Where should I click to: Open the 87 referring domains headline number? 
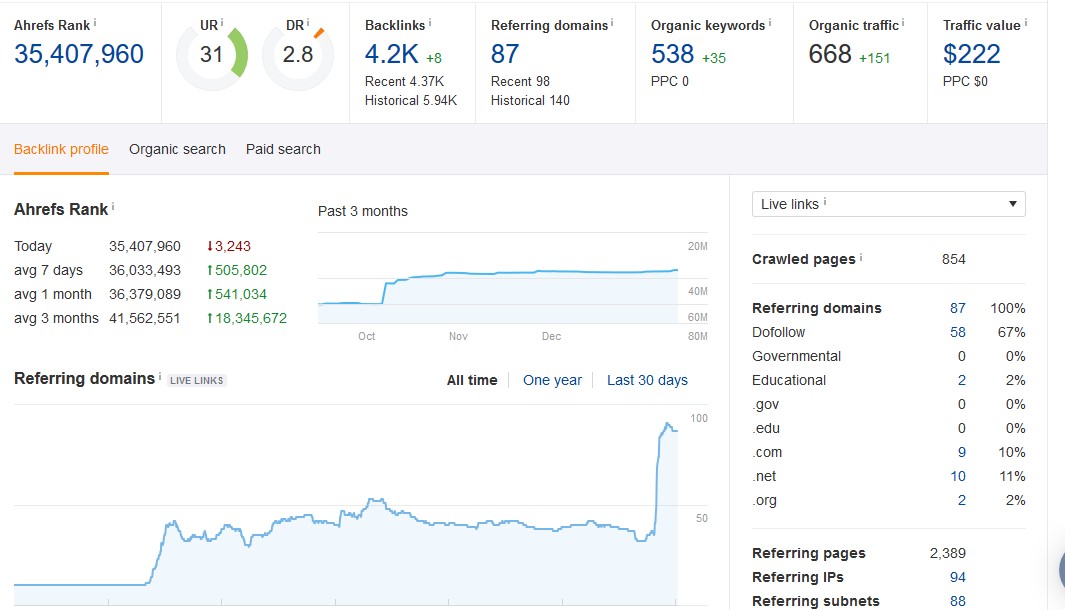(505, 54)
